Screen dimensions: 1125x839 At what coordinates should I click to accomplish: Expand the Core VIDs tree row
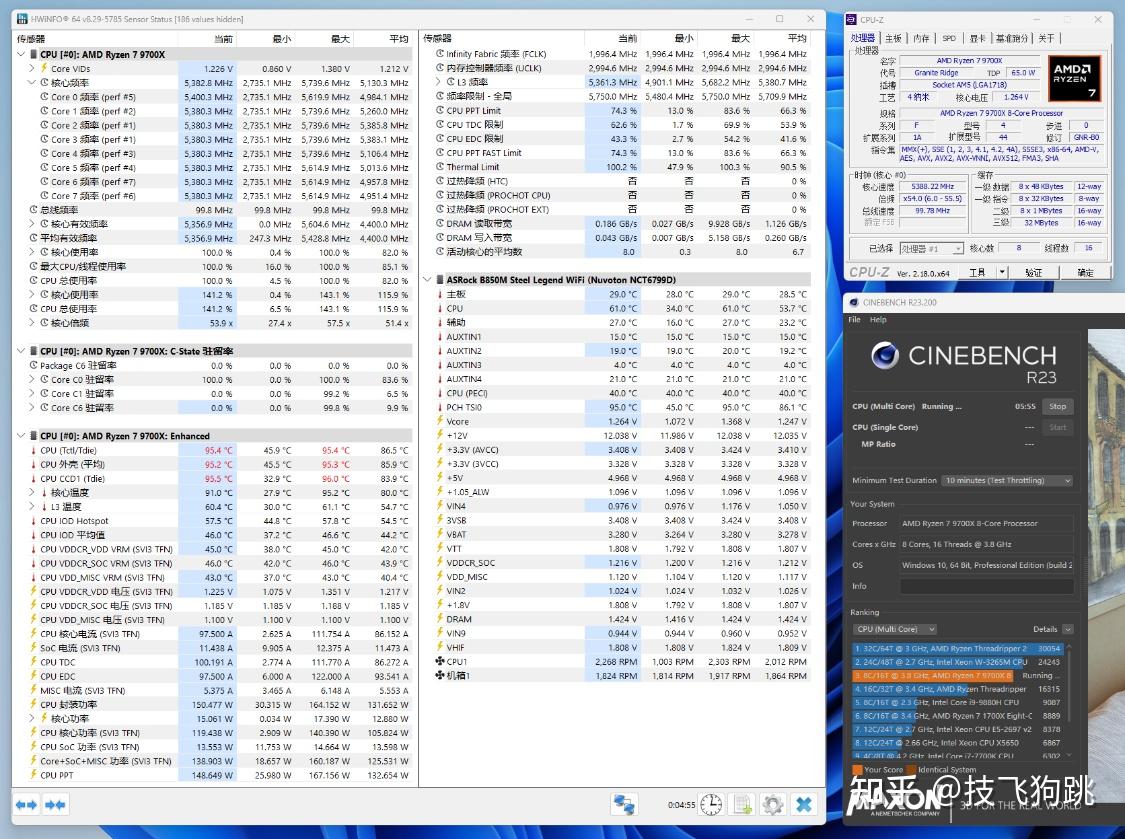click(x=32, y=68)
